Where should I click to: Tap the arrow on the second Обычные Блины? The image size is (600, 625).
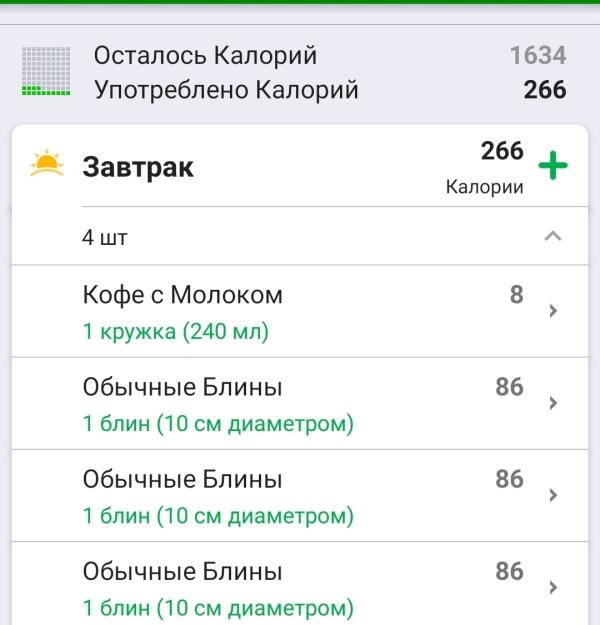[x=553, y=495]
